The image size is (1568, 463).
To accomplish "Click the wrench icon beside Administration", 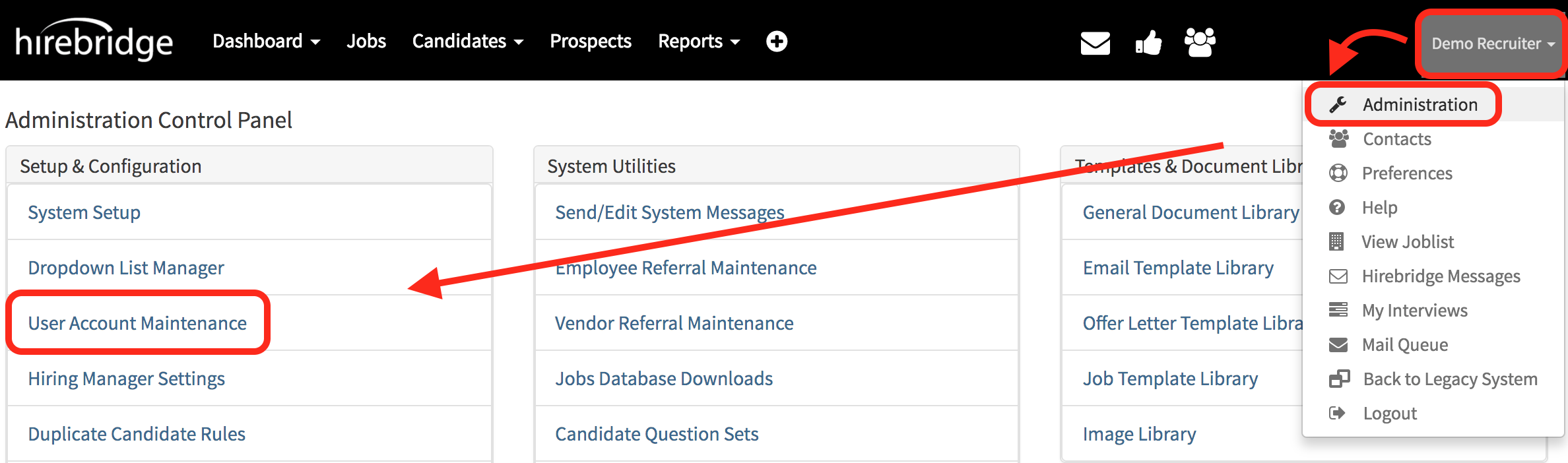I will tap(1338, 105).
